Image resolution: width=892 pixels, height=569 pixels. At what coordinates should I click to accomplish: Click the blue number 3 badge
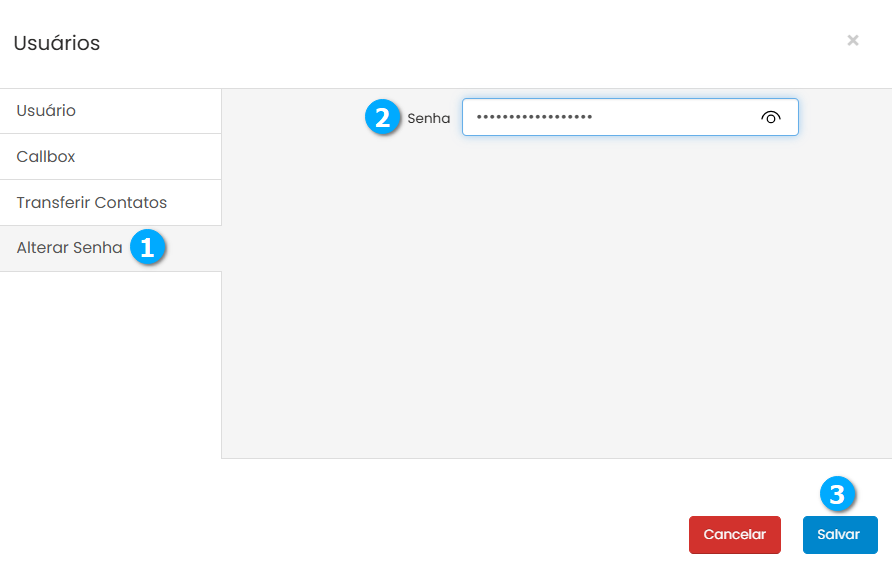pyautogui.click(x=838, y=494)
